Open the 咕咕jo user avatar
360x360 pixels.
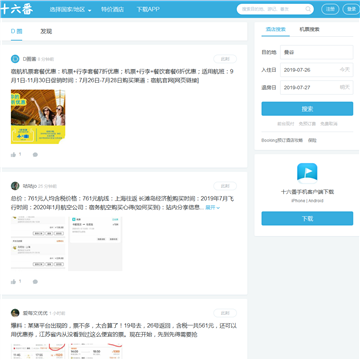click(15, 186)
